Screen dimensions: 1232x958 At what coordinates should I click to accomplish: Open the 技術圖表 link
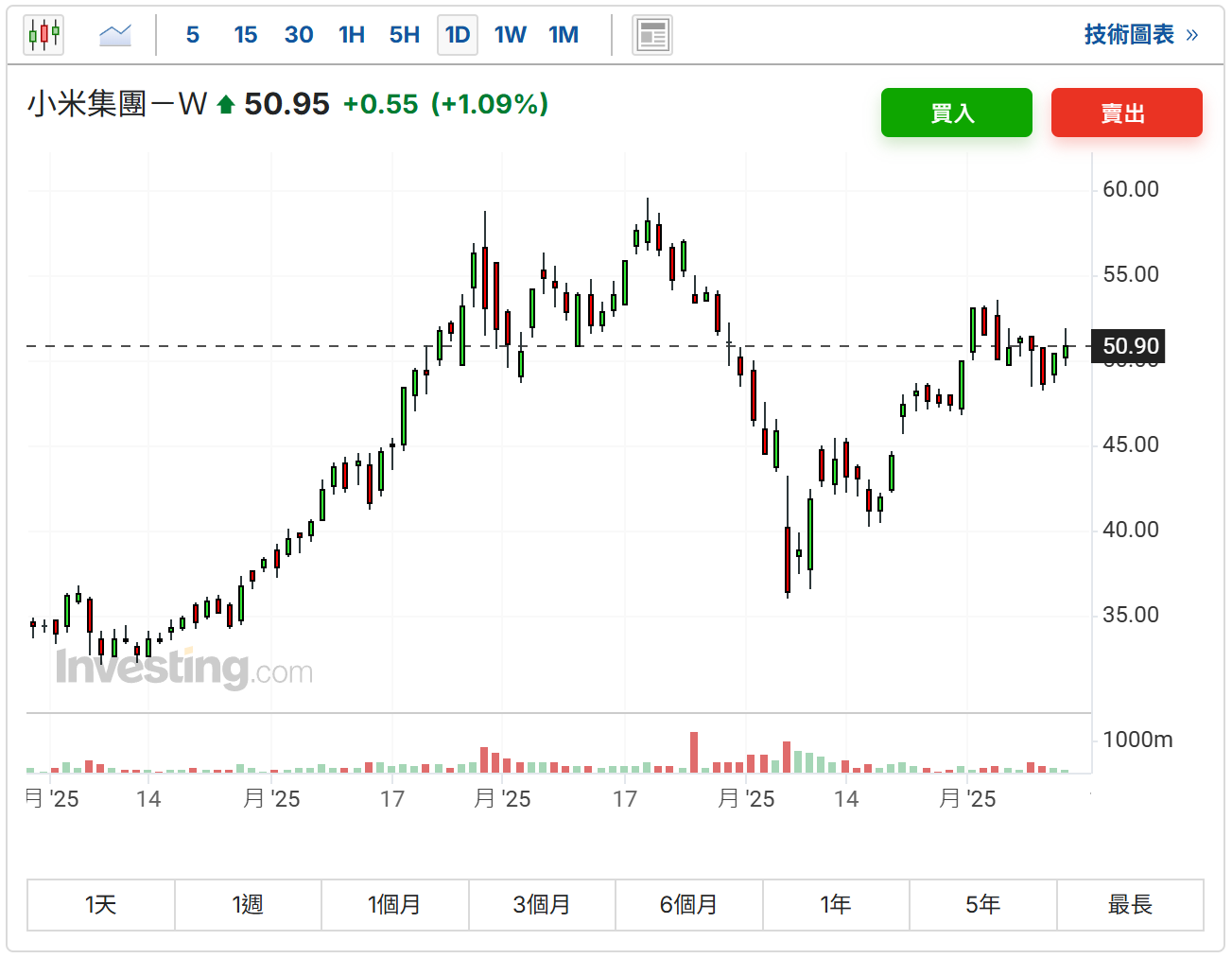pos(1141,35)
